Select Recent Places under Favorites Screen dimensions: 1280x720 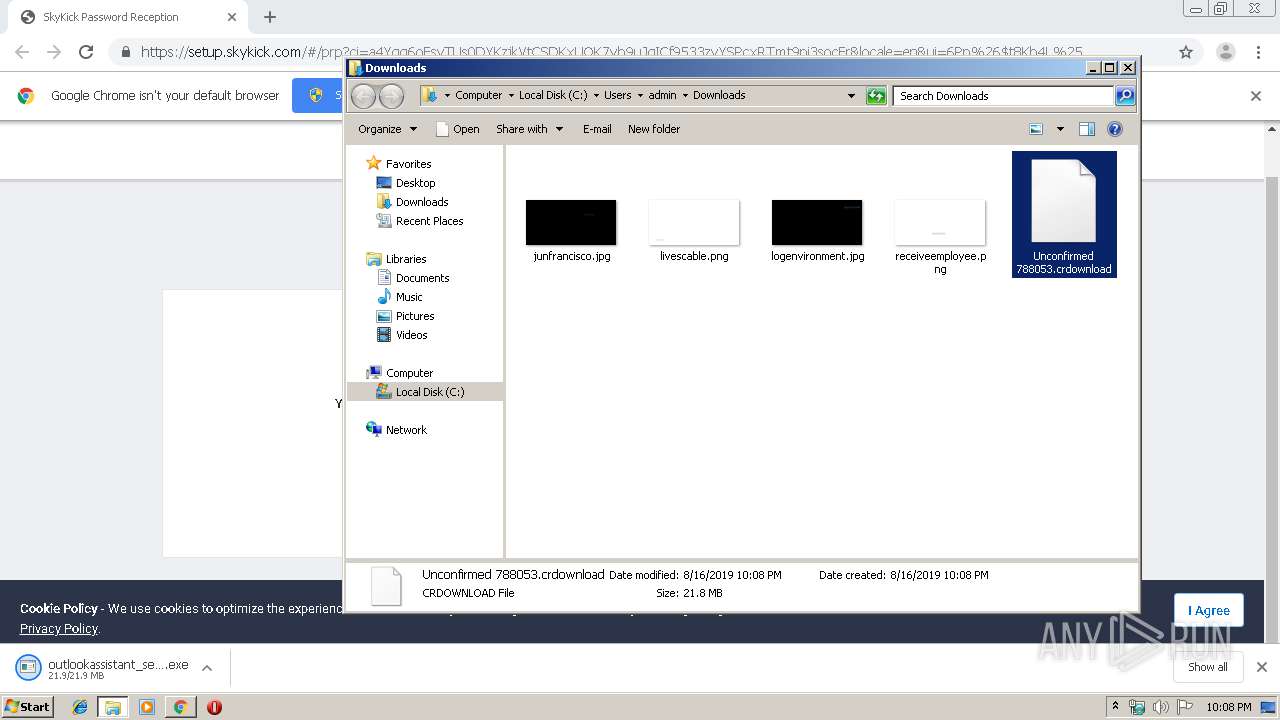(420, 221)
